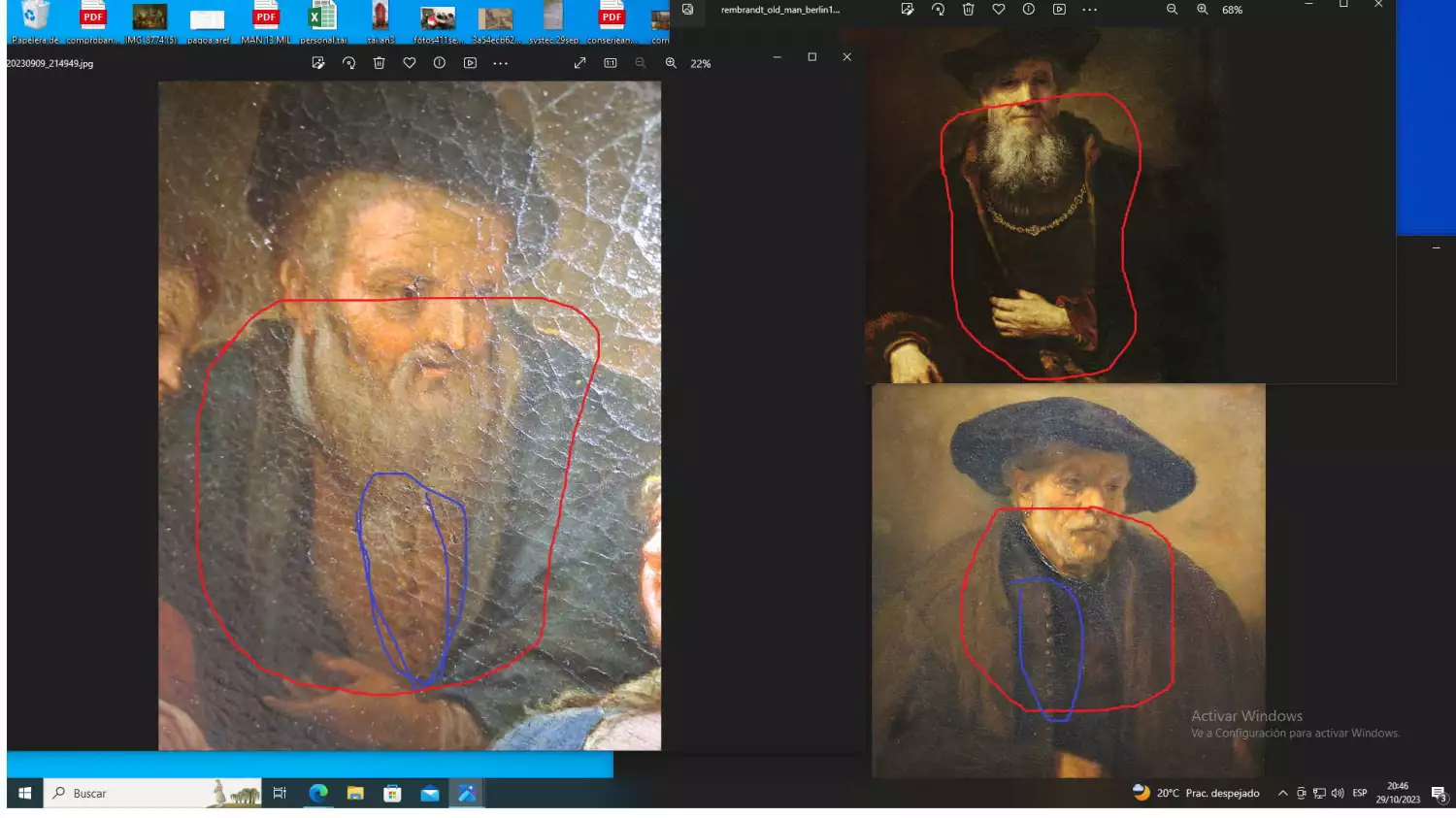Open Task View from the taskbar

[280, 793]
